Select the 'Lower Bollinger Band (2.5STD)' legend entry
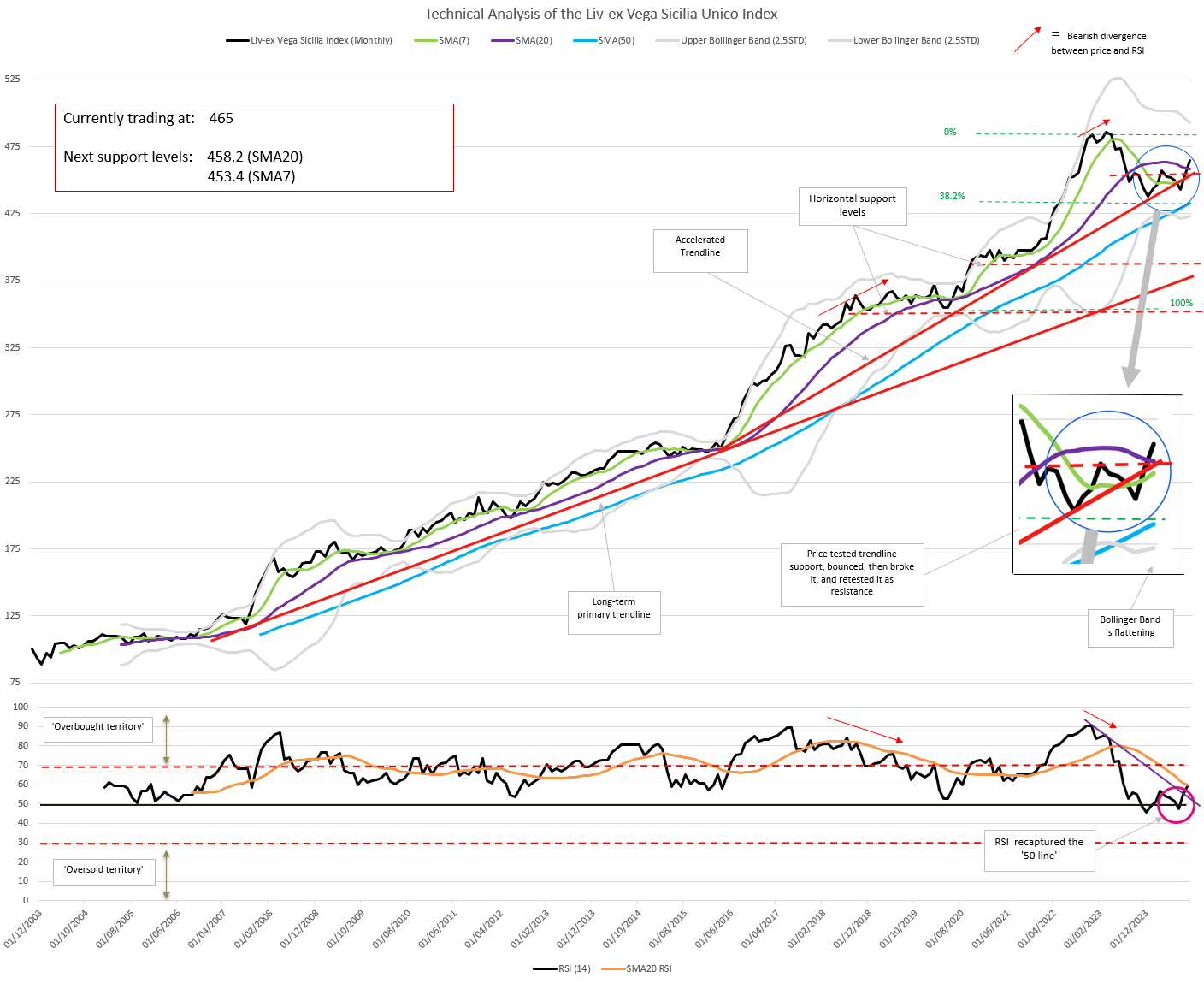The image size is (1204, 983). tap(904, 40)
